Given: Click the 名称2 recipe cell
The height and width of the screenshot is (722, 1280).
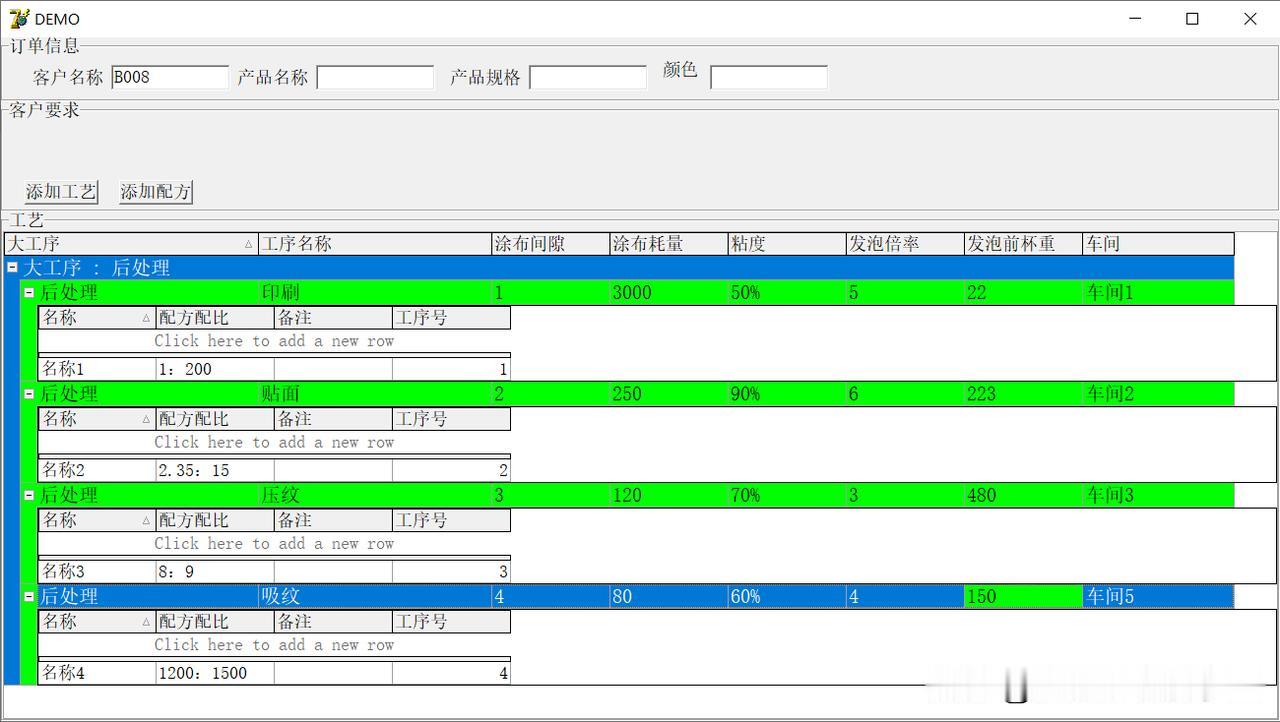Looking at the screenshot, I should click(x=97, y=470).
